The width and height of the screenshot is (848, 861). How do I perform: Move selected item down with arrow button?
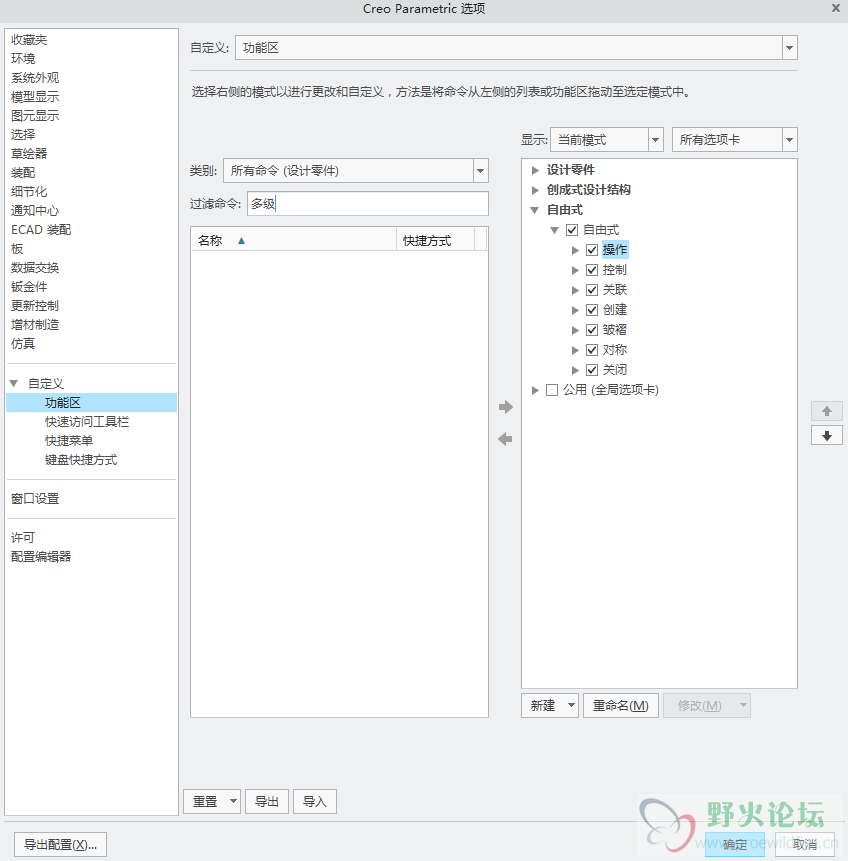coord(827,436)
